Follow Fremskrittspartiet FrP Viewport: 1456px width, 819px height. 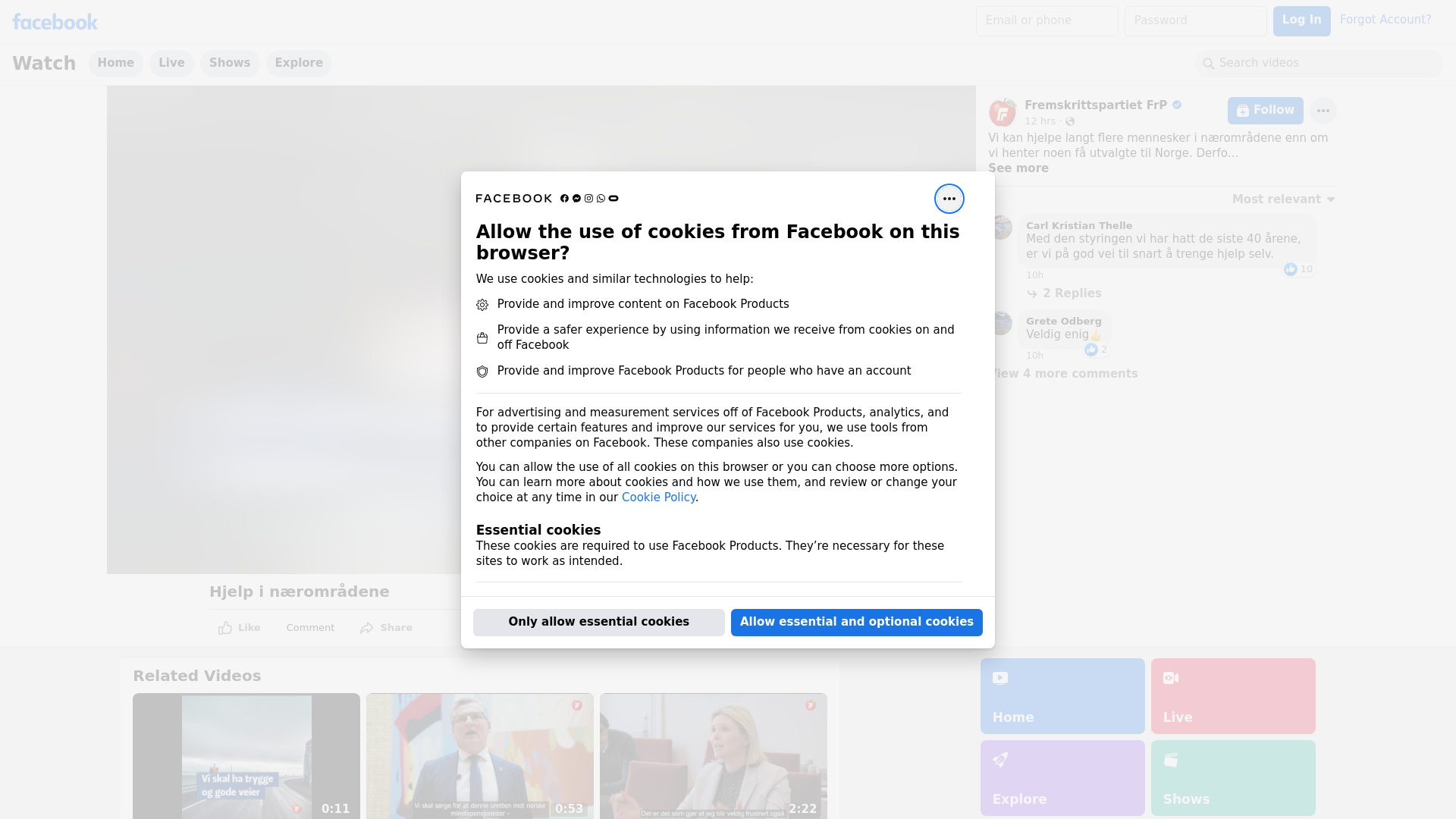pyautogui.click(x=1265, y=111)
